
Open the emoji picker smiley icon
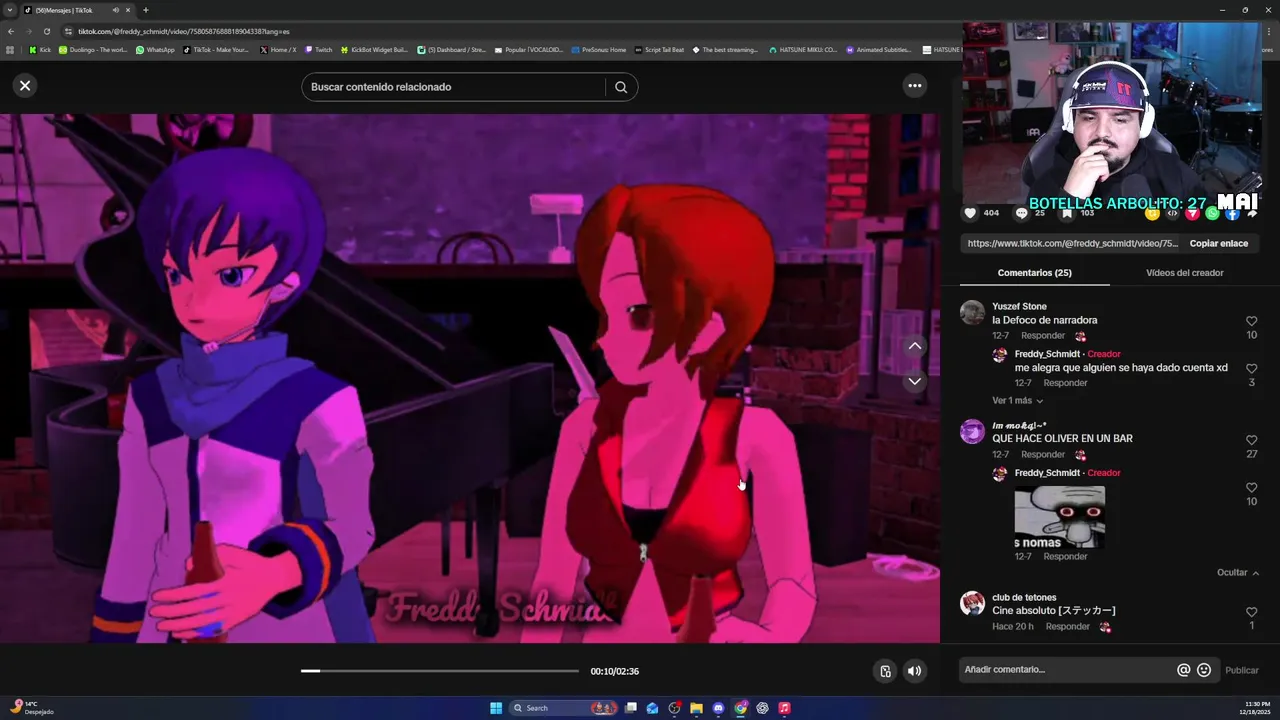pos(1204,670)
